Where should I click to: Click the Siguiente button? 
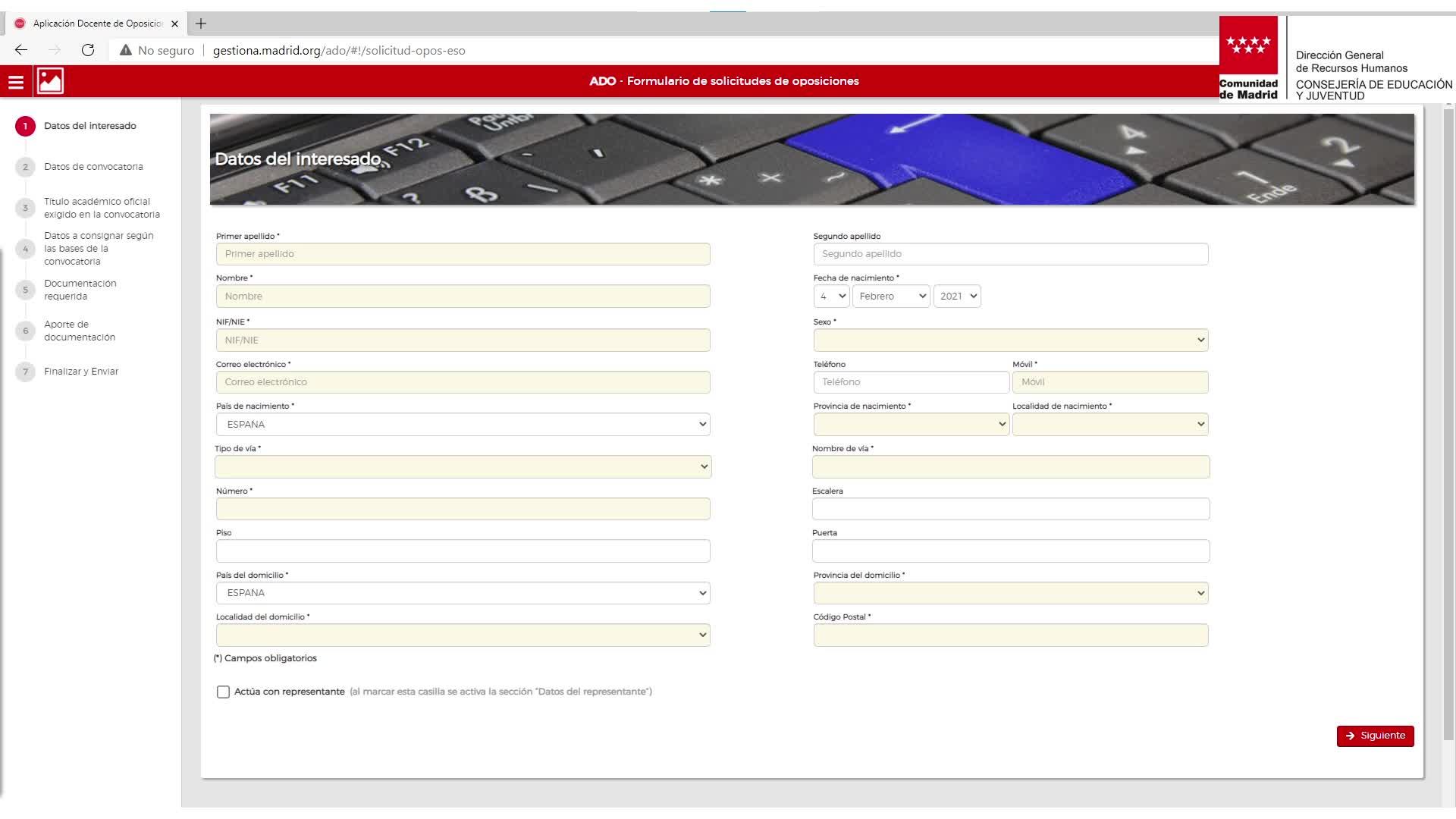pyautogui.click(x=1375, y=736)
